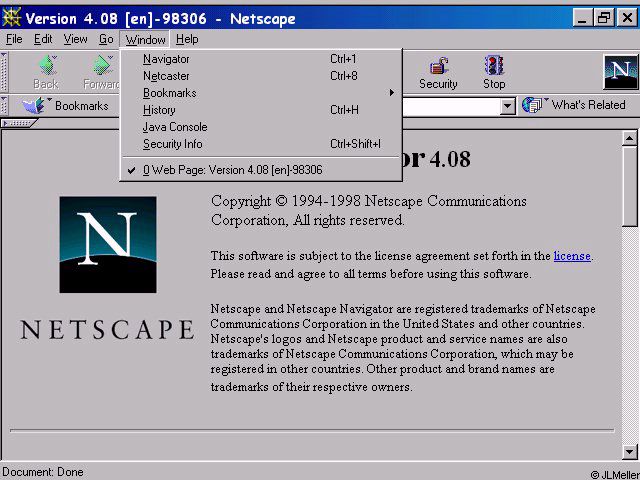The width and height of the screenshot is (640, 480).
Task: Click the location text field
Action: [451, 106]
